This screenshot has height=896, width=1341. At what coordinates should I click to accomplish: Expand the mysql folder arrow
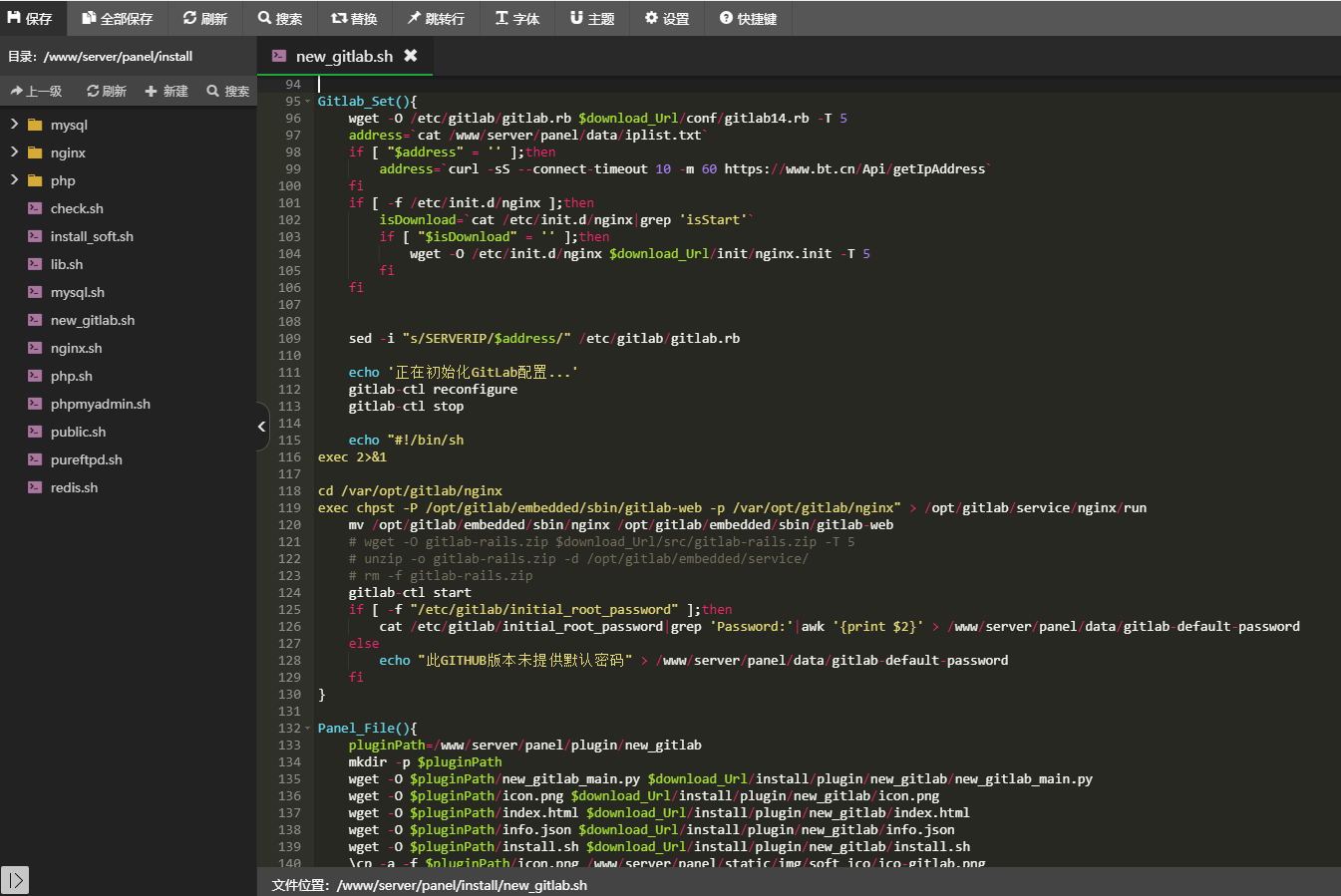(x=14, y=125)
